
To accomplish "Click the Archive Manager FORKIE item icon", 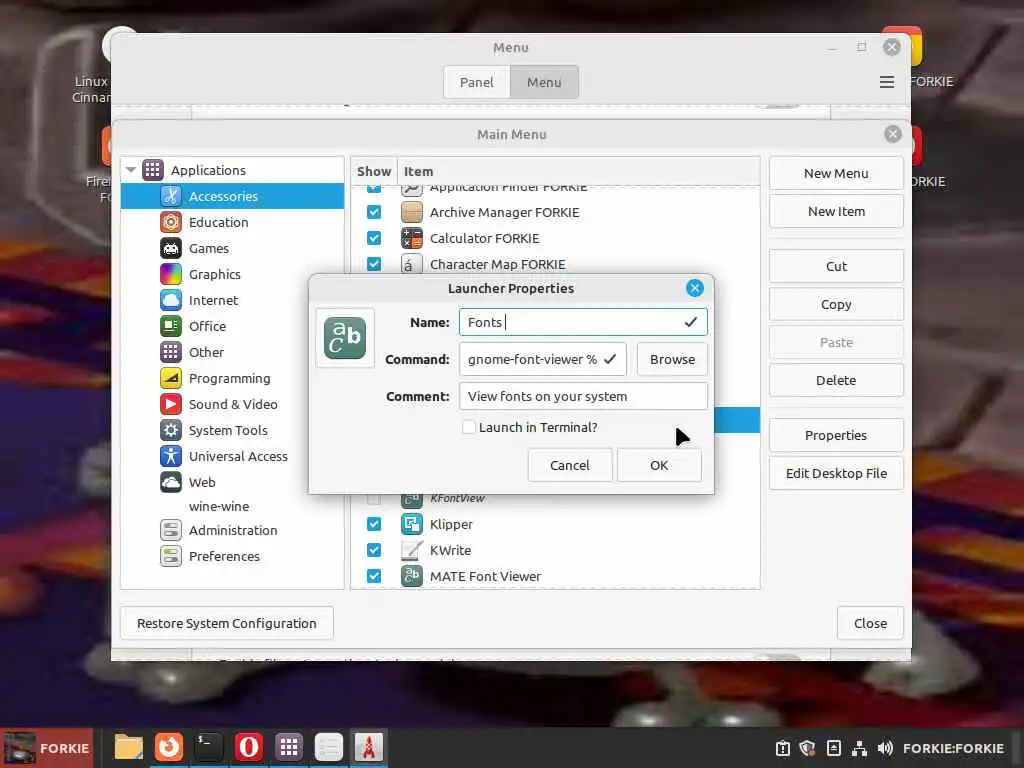I will coord(411,212).
